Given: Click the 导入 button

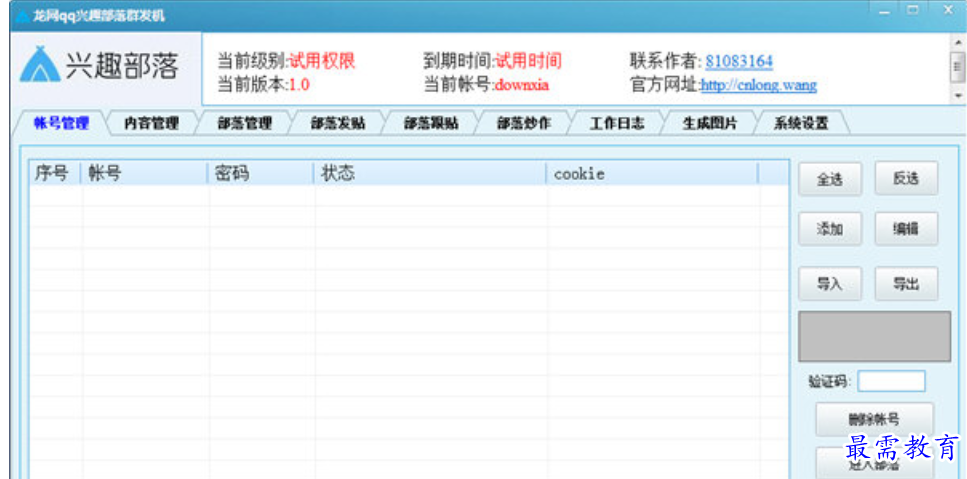Looking at the screenshot, I should point(830,284).
